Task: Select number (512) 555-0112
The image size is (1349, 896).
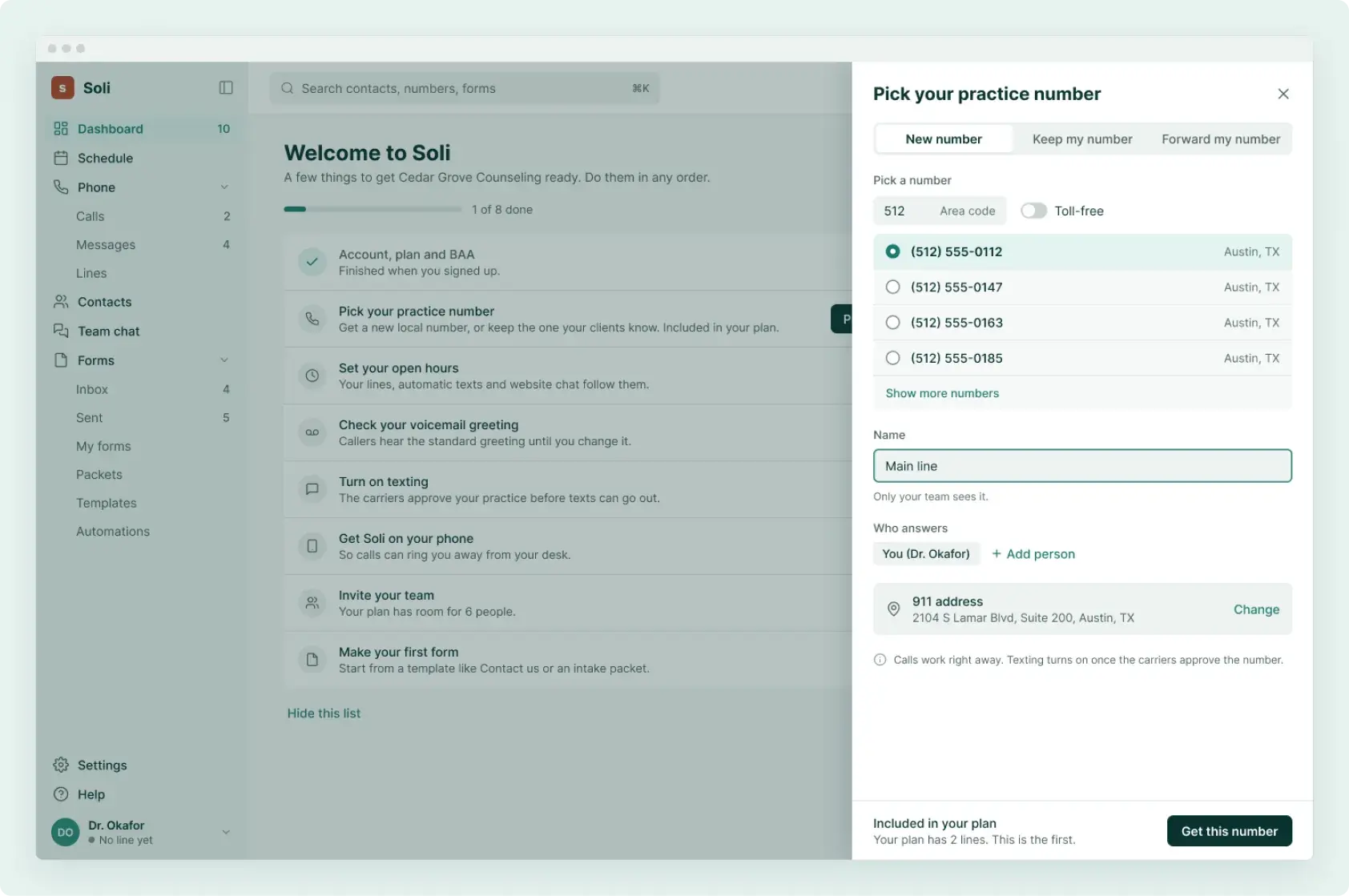Action: (1082, 251)
